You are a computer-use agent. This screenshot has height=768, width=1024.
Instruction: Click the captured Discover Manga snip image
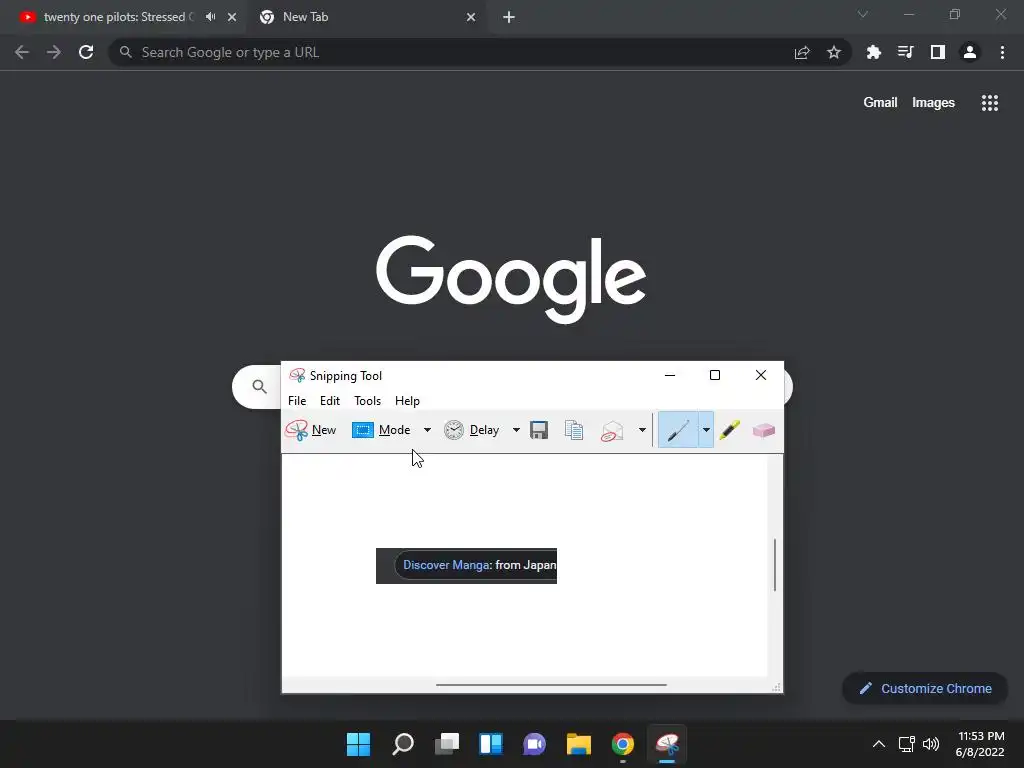click(466, 566)
